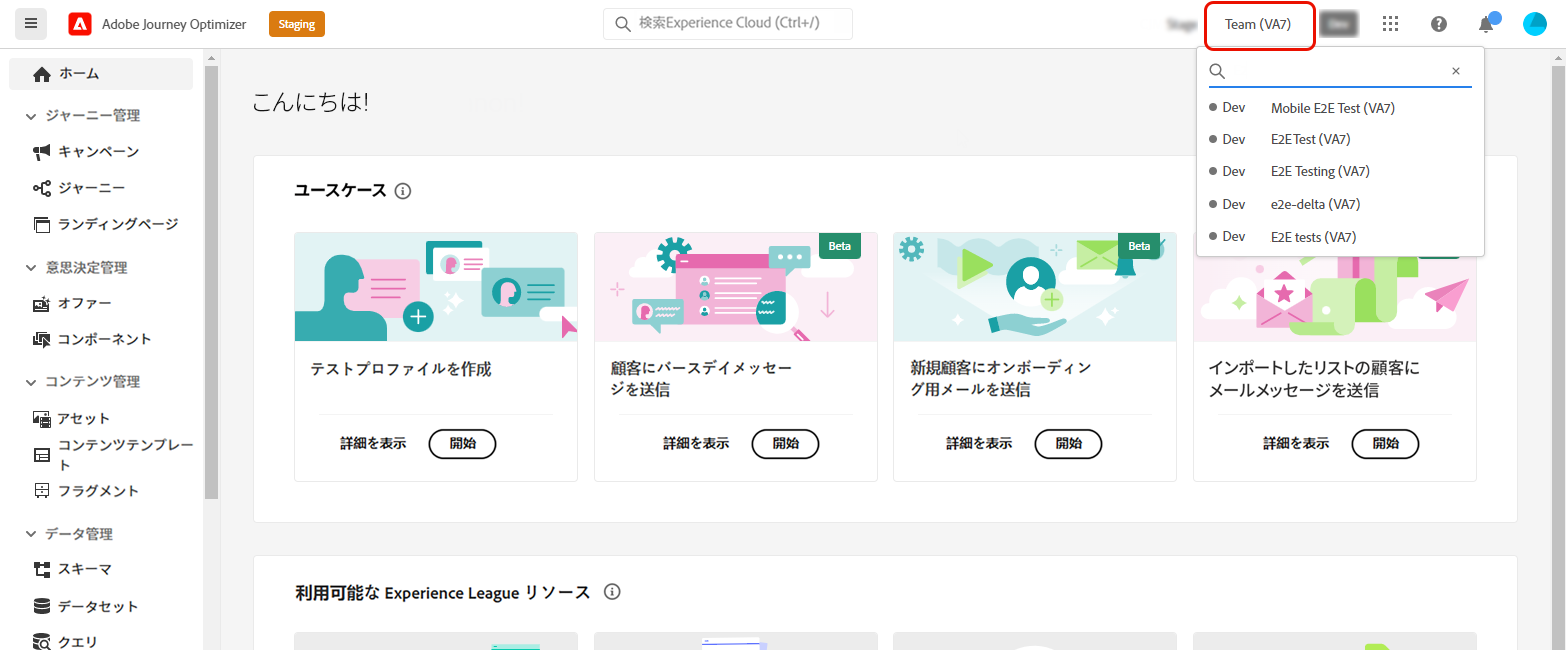Start 顧客にバースデイメッセージを送信 with 開始

coord(786,443)
